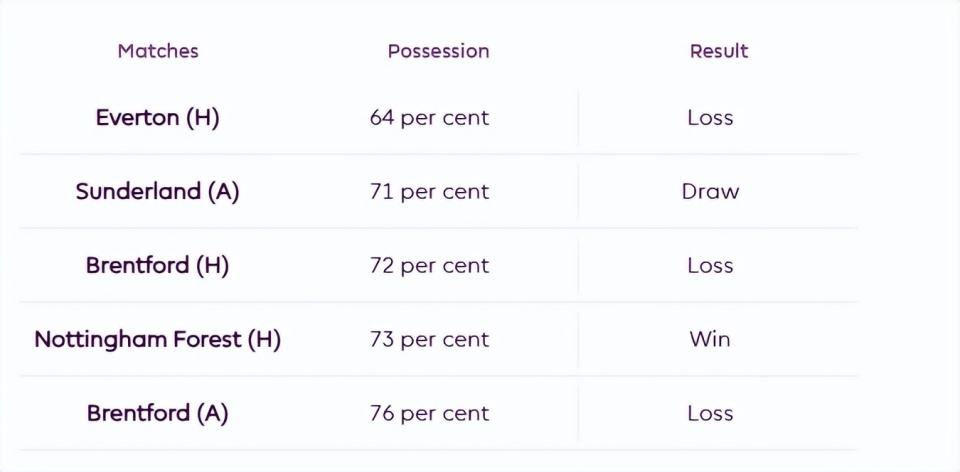Click the 64 per cent possession value
960x472 pixels.
[429, 118]
